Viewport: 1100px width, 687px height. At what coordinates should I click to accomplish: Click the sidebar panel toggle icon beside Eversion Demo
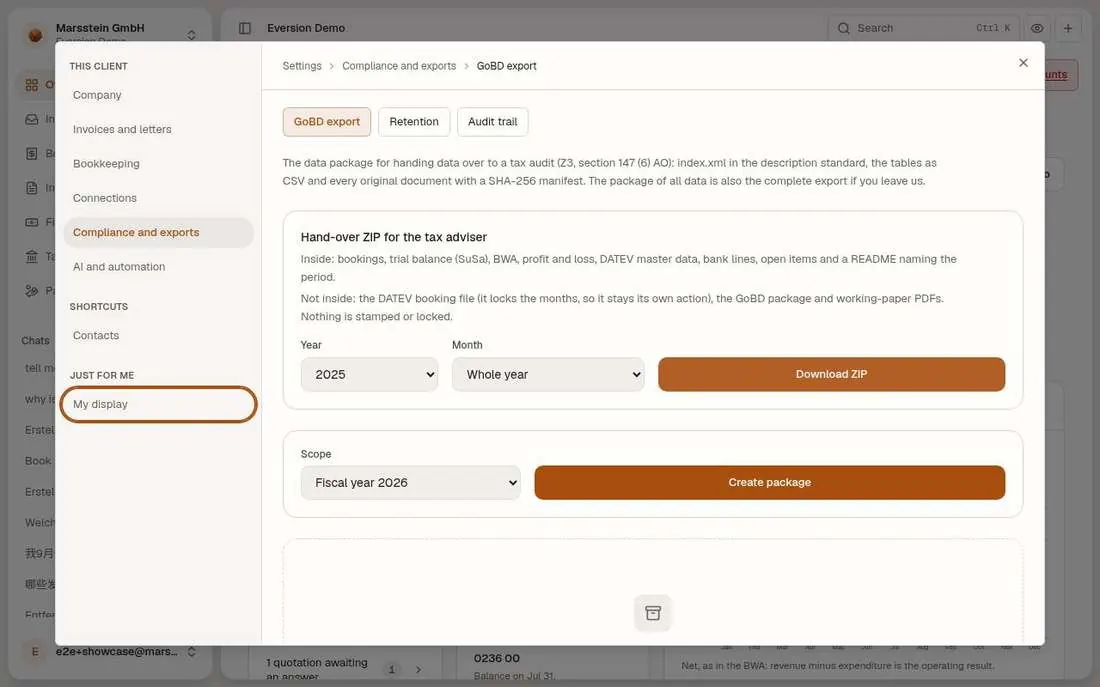[x=245, y=28]
